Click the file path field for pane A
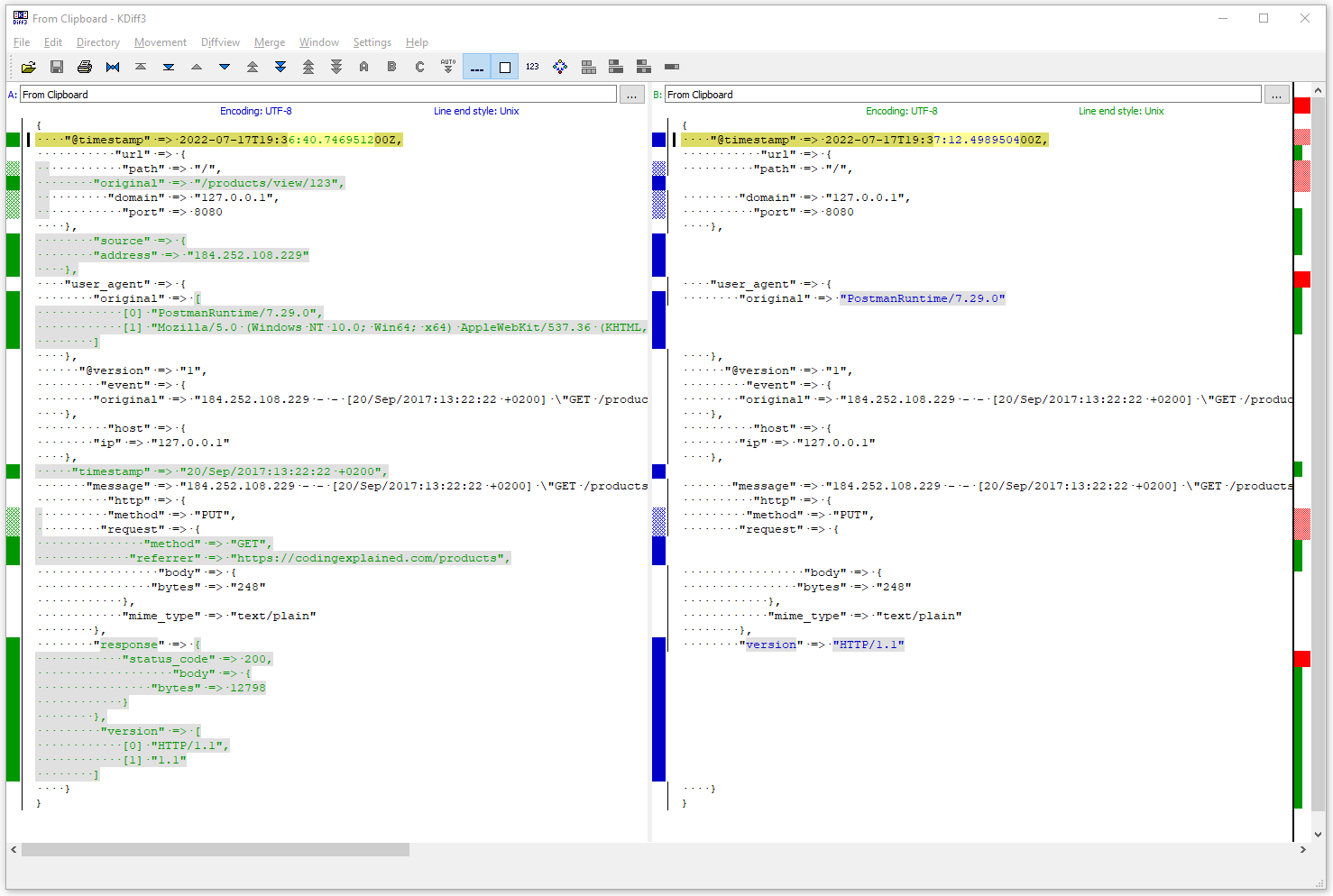Viewport: 1333px width, 896px height. pyautogui.click(x=318, y=95)
